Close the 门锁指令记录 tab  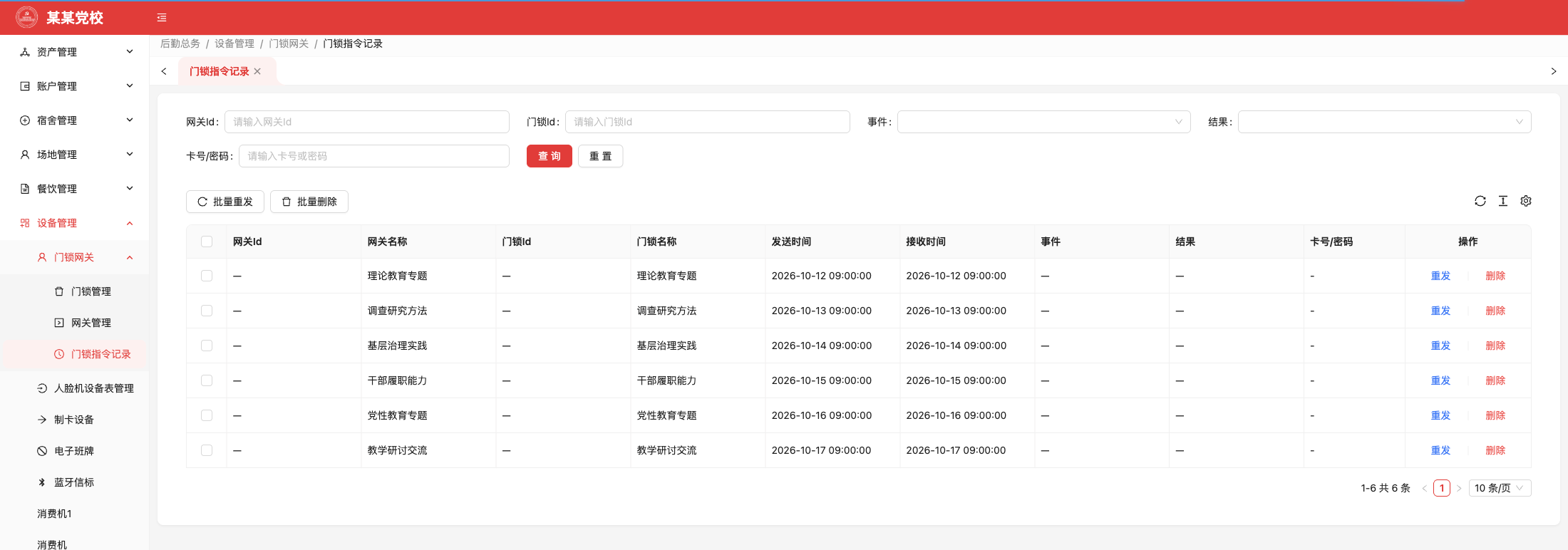click(257, 71)
